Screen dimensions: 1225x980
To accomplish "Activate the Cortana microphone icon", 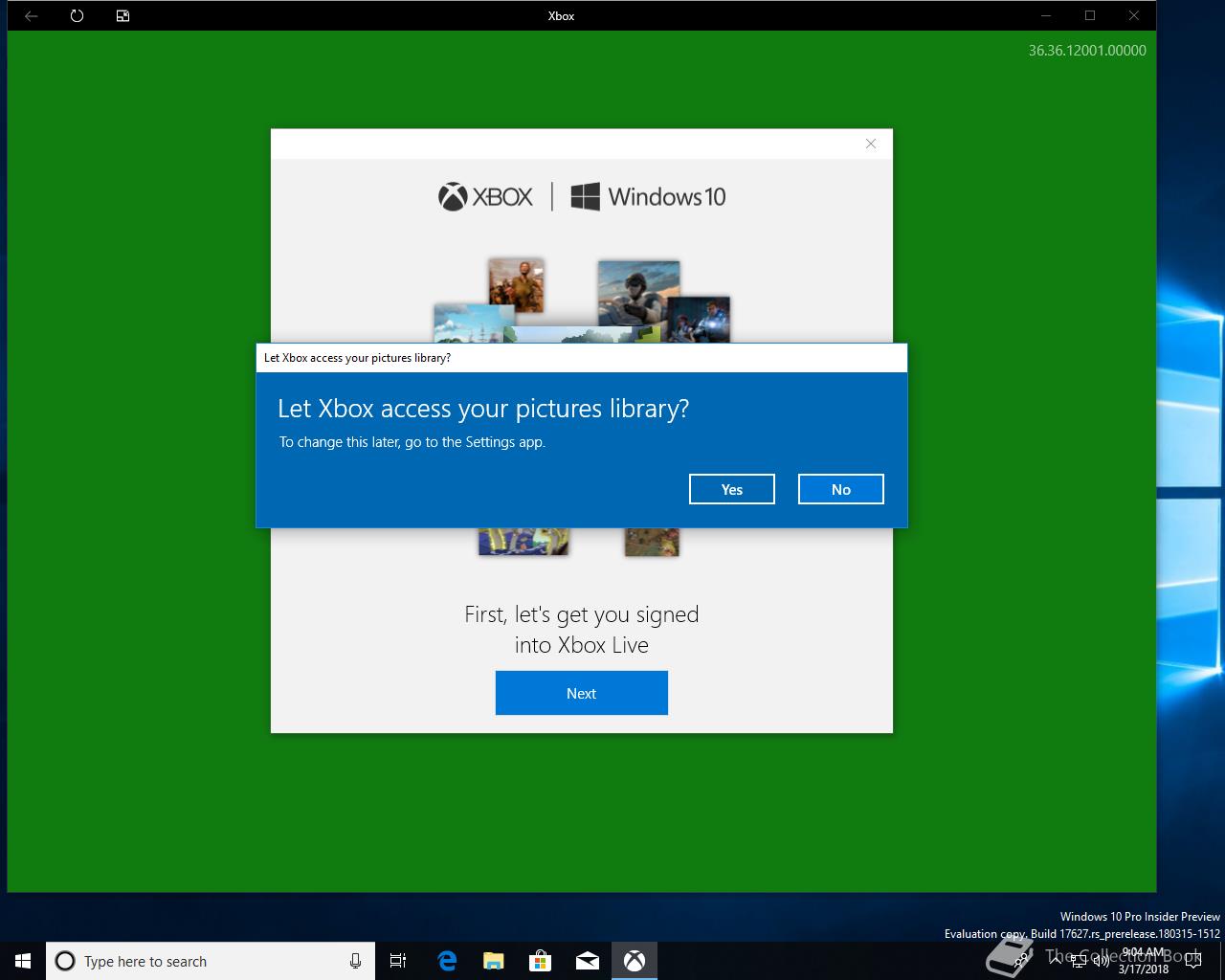I will (355, 961).
